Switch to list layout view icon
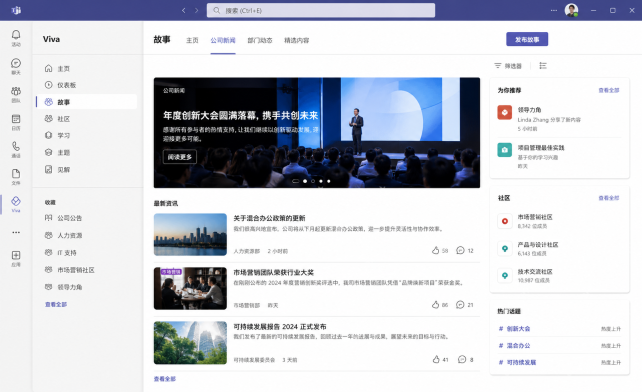642x392 pixels. coord(543,66)
